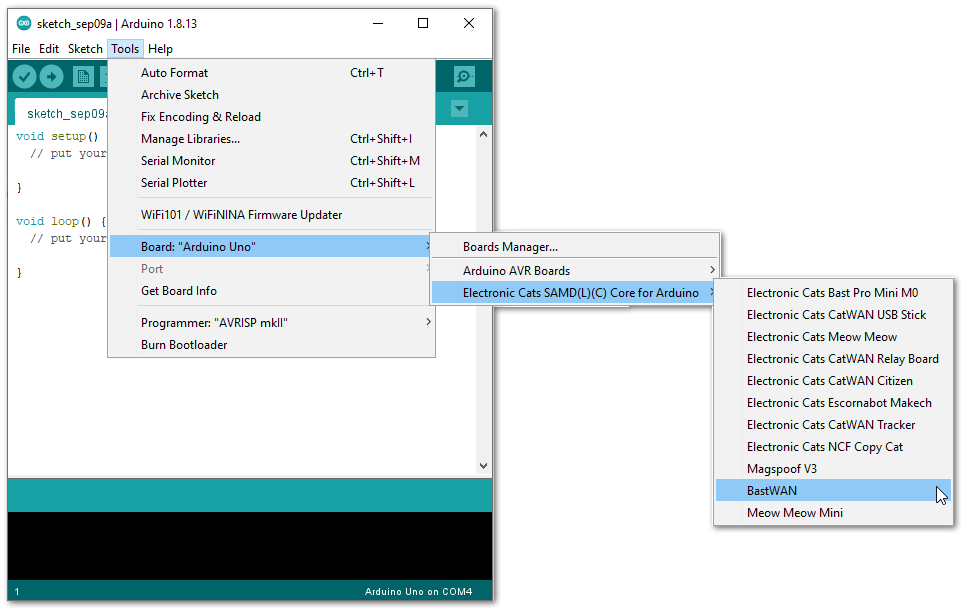Maximize the Arduino window
Image resolution: width=965 pixels, height=613 pixels.
(423, 23)
